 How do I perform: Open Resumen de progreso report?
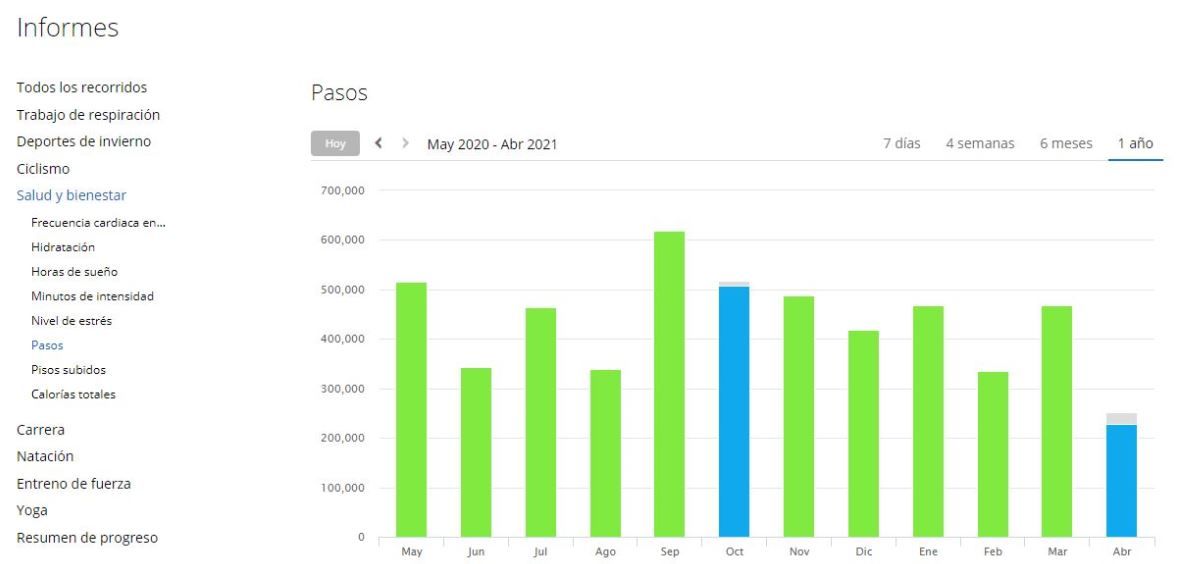pyautogui.click(x=87, y=538)
